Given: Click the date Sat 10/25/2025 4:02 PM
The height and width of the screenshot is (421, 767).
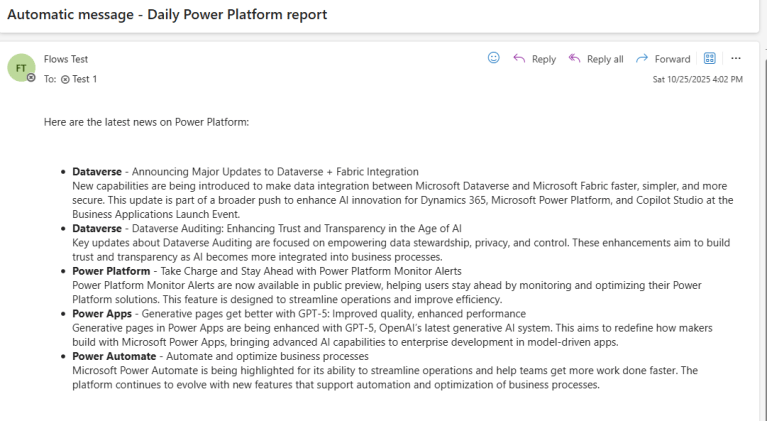Looking at the screenshot, I should [x=698, y=79].
